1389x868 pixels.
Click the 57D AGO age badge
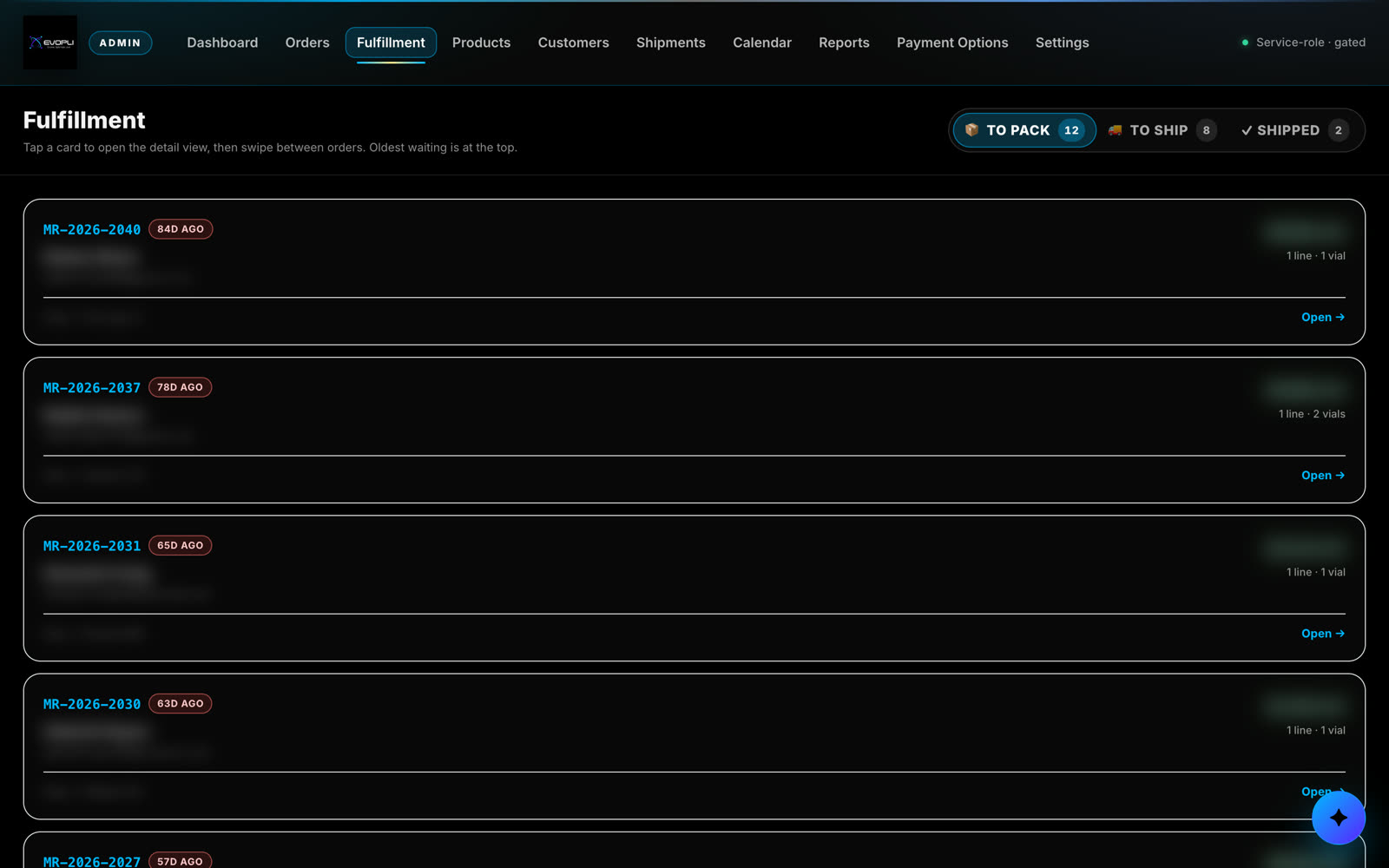click(180, 861)
